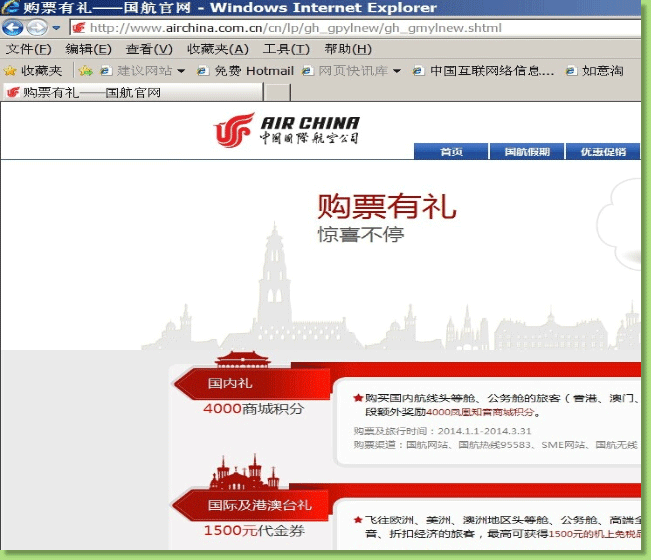Click the Forward navigation arrow
651x560 pixels.
[x=36, y=28]
